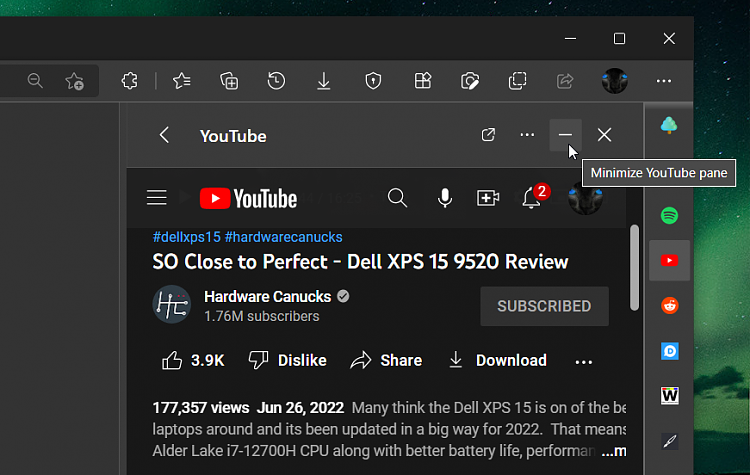The image size is (750, 475).
Task: Go to YouTube home via logo
Action: 248,199
